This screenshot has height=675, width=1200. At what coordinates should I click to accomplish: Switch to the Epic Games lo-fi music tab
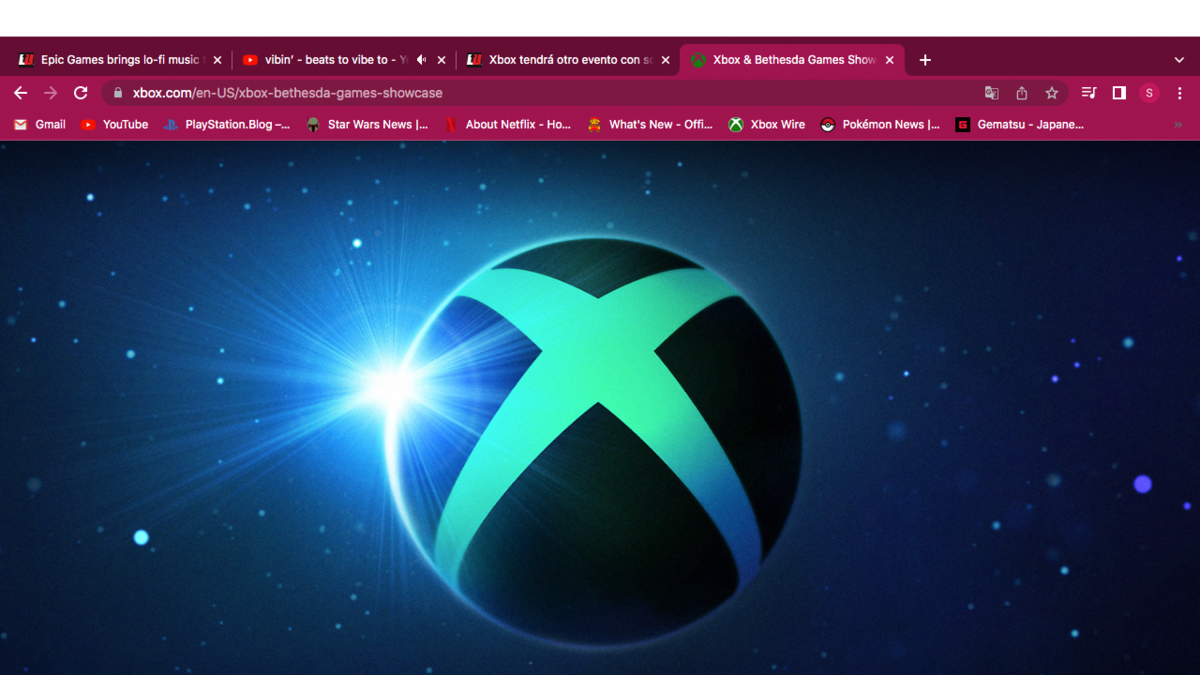[x=120, y=60]
